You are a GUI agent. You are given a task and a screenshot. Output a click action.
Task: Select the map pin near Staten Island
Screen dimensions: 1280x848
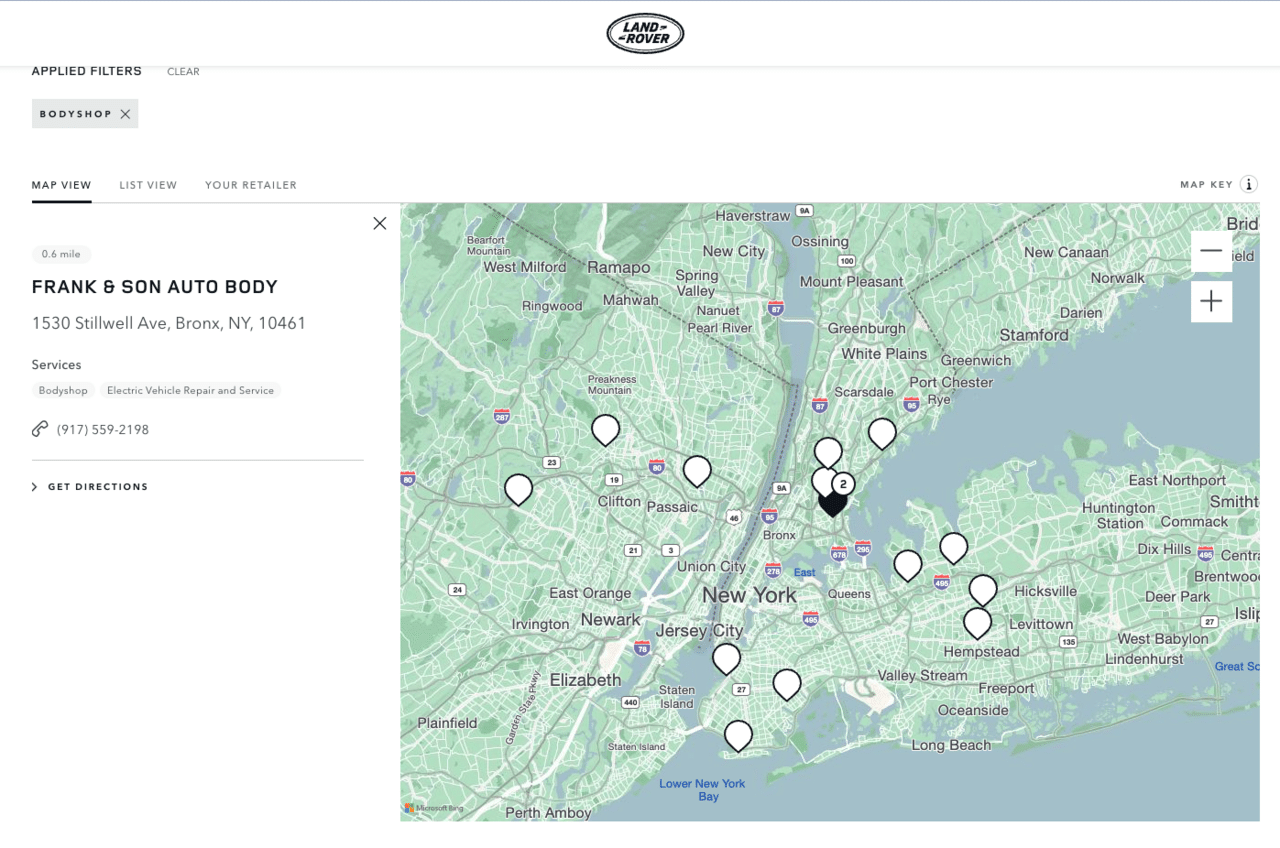[738, 734]
